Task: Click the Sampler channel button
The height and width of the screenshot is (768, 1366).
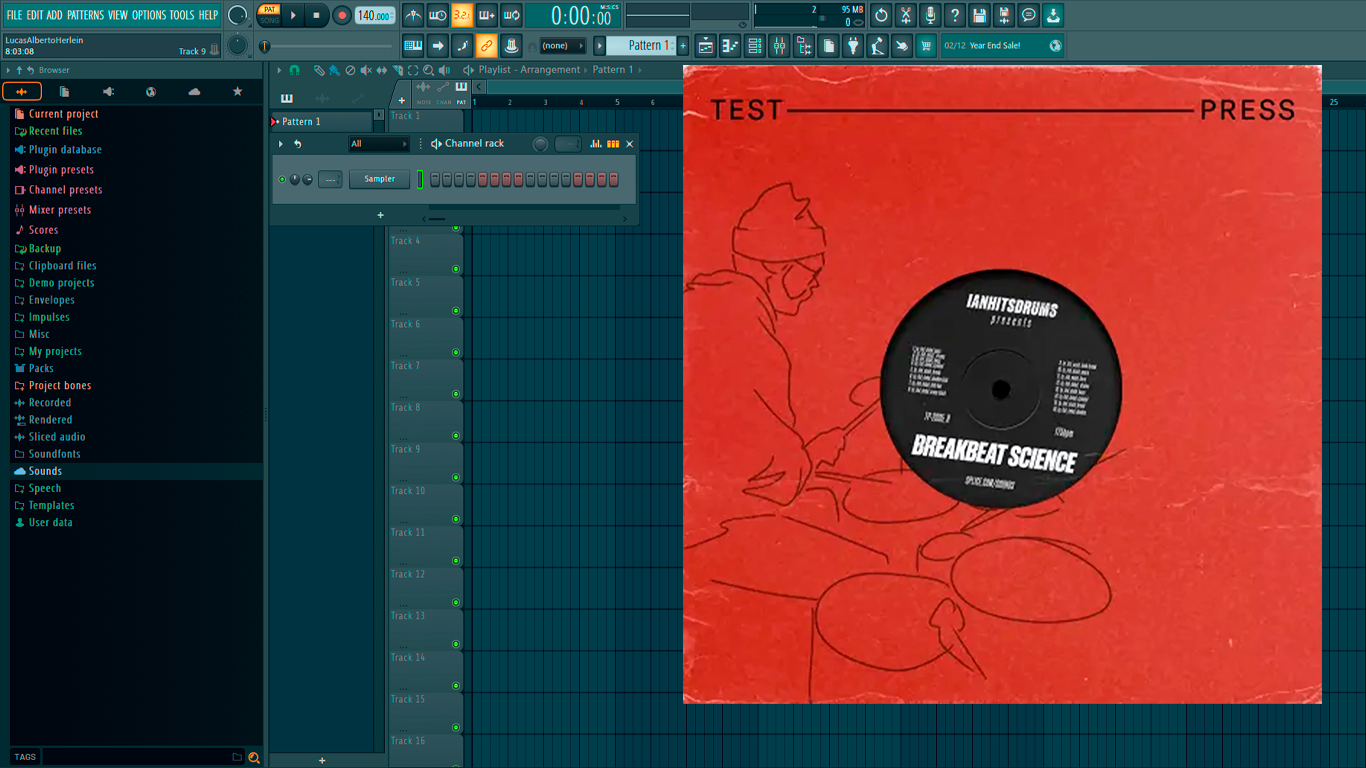Action: coord(380,179)
